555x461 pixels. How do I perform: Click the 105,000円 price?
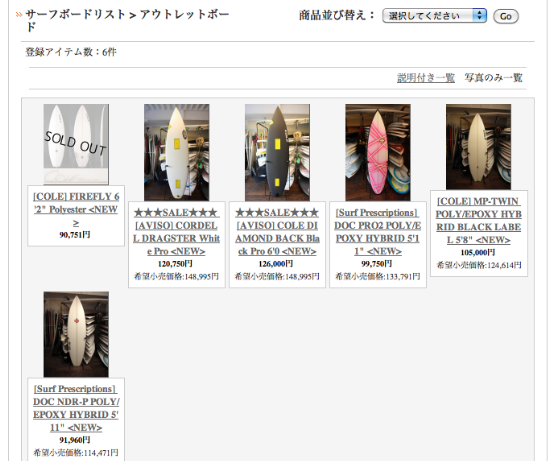[x=478, y=252]
